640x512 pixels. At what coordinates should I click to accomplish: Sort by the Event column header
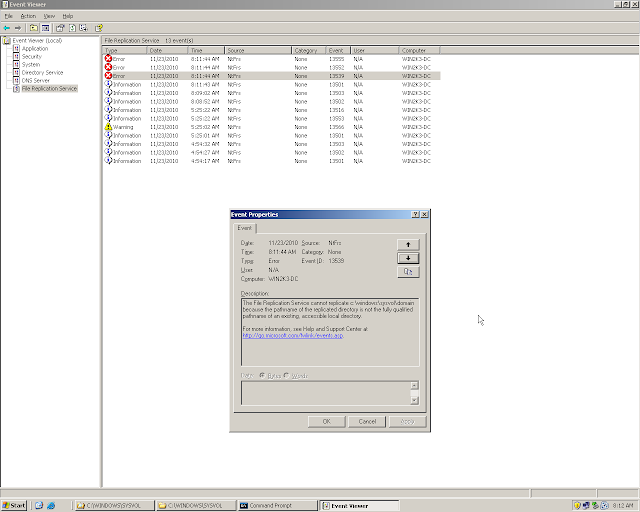click(338, 51)
